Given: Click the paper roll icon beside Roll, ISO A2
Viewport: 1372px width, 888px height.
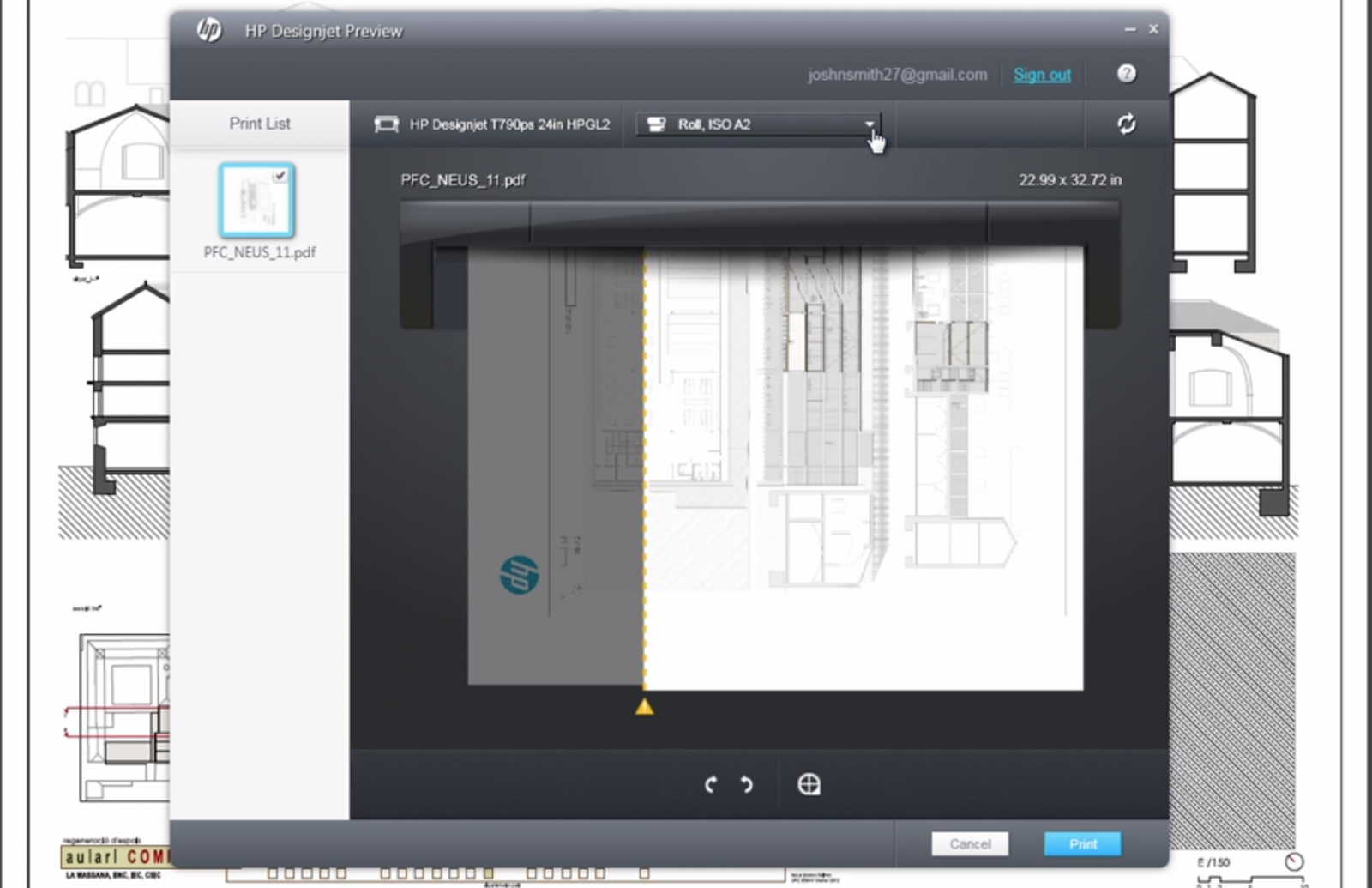Looking at the screenshot, I should (x=656, y=124).
